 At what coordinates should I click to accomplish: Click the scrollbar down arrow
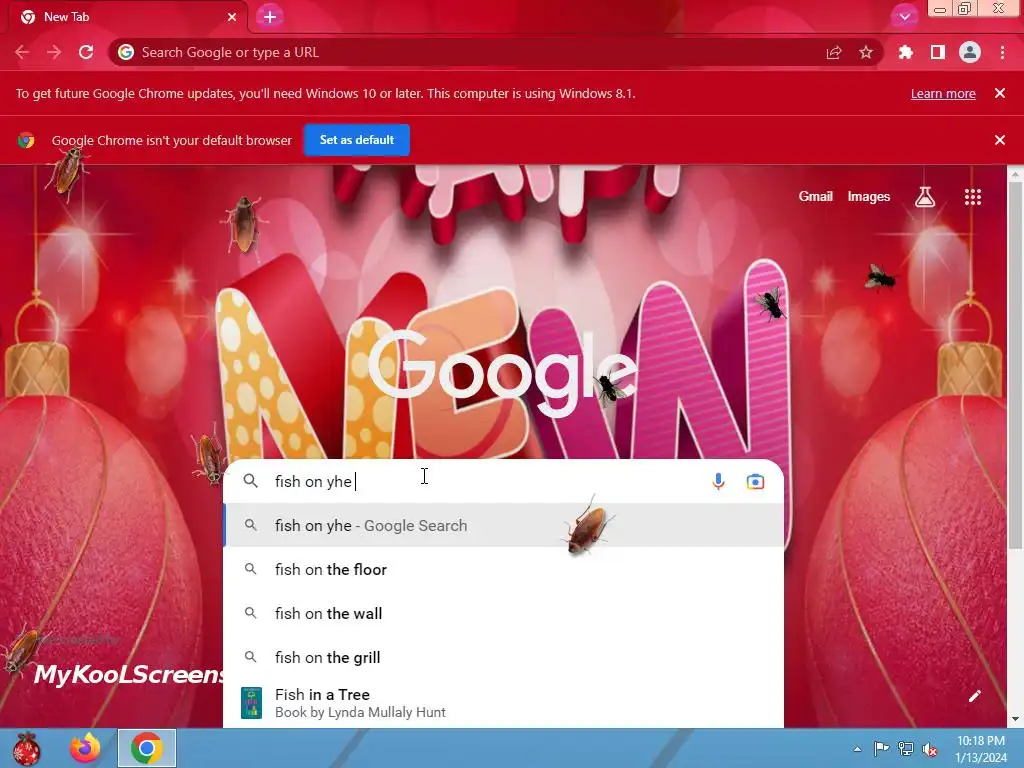coord(1016,720)
